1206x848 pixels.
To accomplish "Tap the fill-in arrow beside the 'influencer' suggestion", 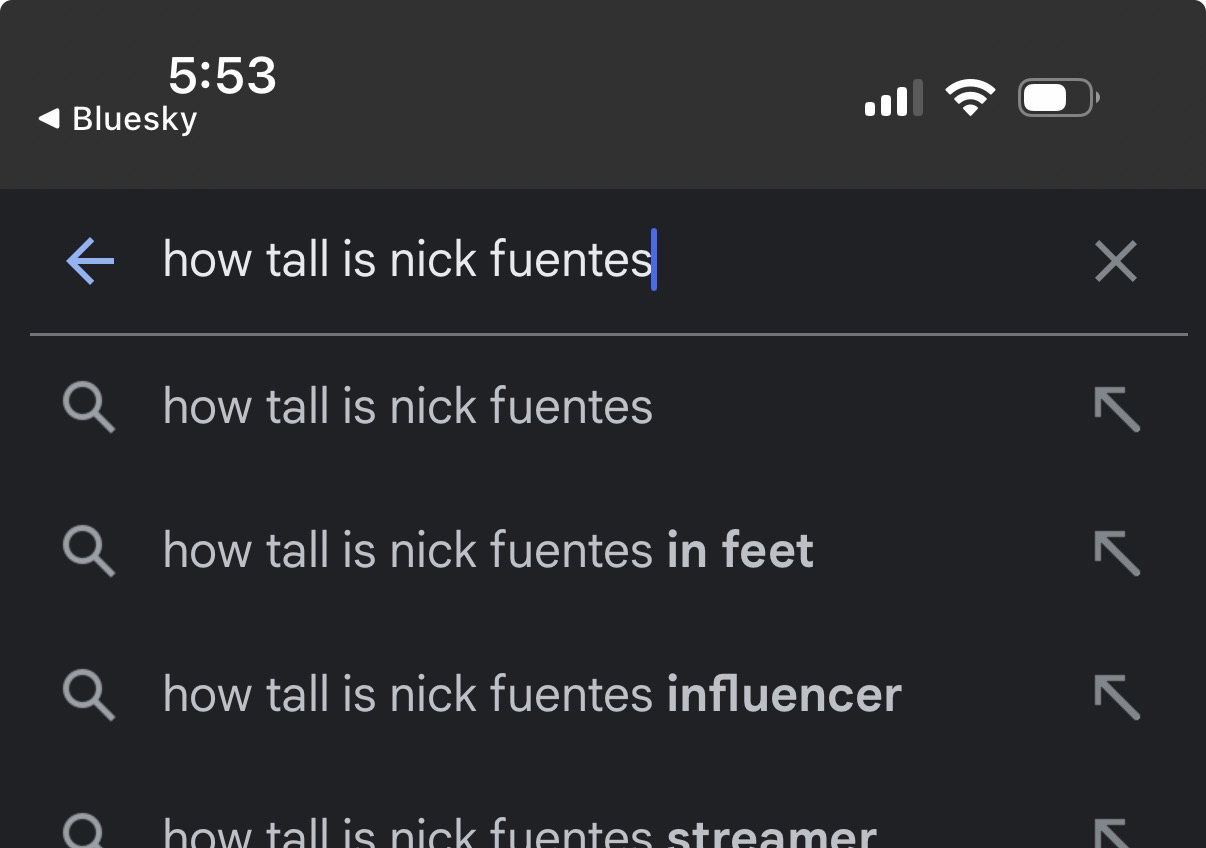I will point(1116,697).
